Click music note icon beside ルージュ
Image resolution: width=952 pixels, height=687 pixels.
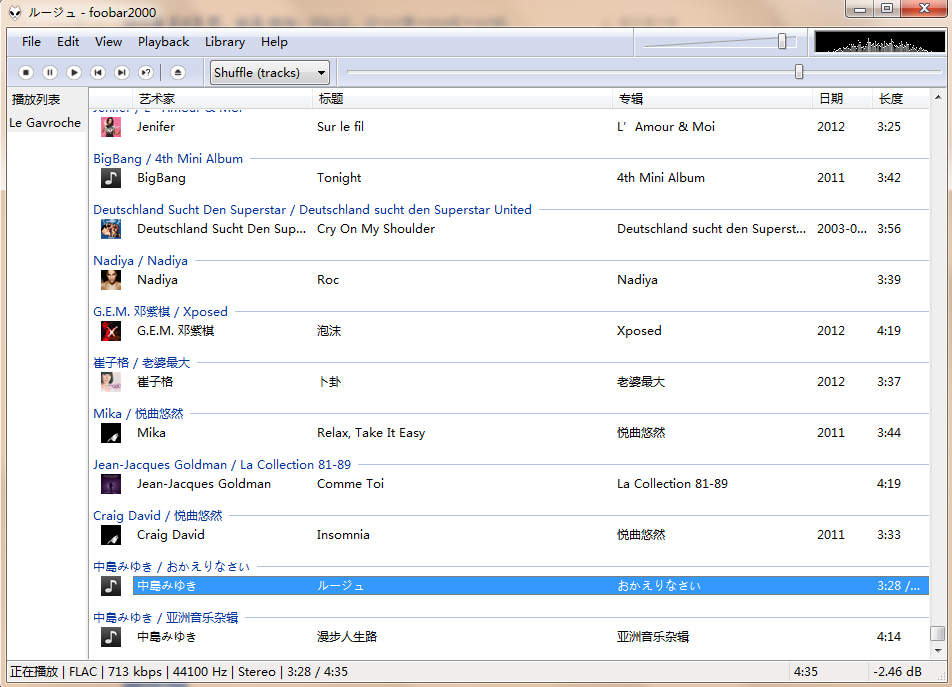[110, 586]
